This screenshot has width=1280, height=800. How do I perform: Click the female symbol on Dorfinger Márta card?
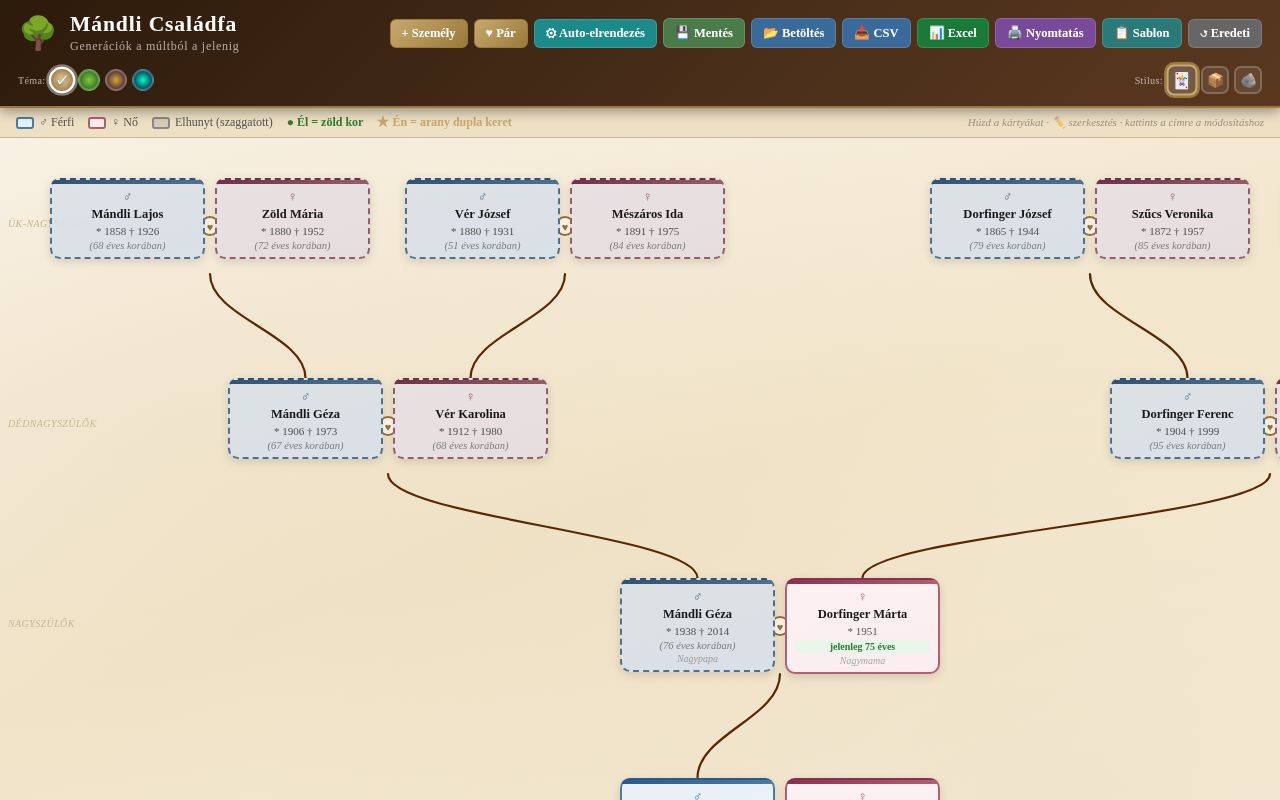[862, 597]
